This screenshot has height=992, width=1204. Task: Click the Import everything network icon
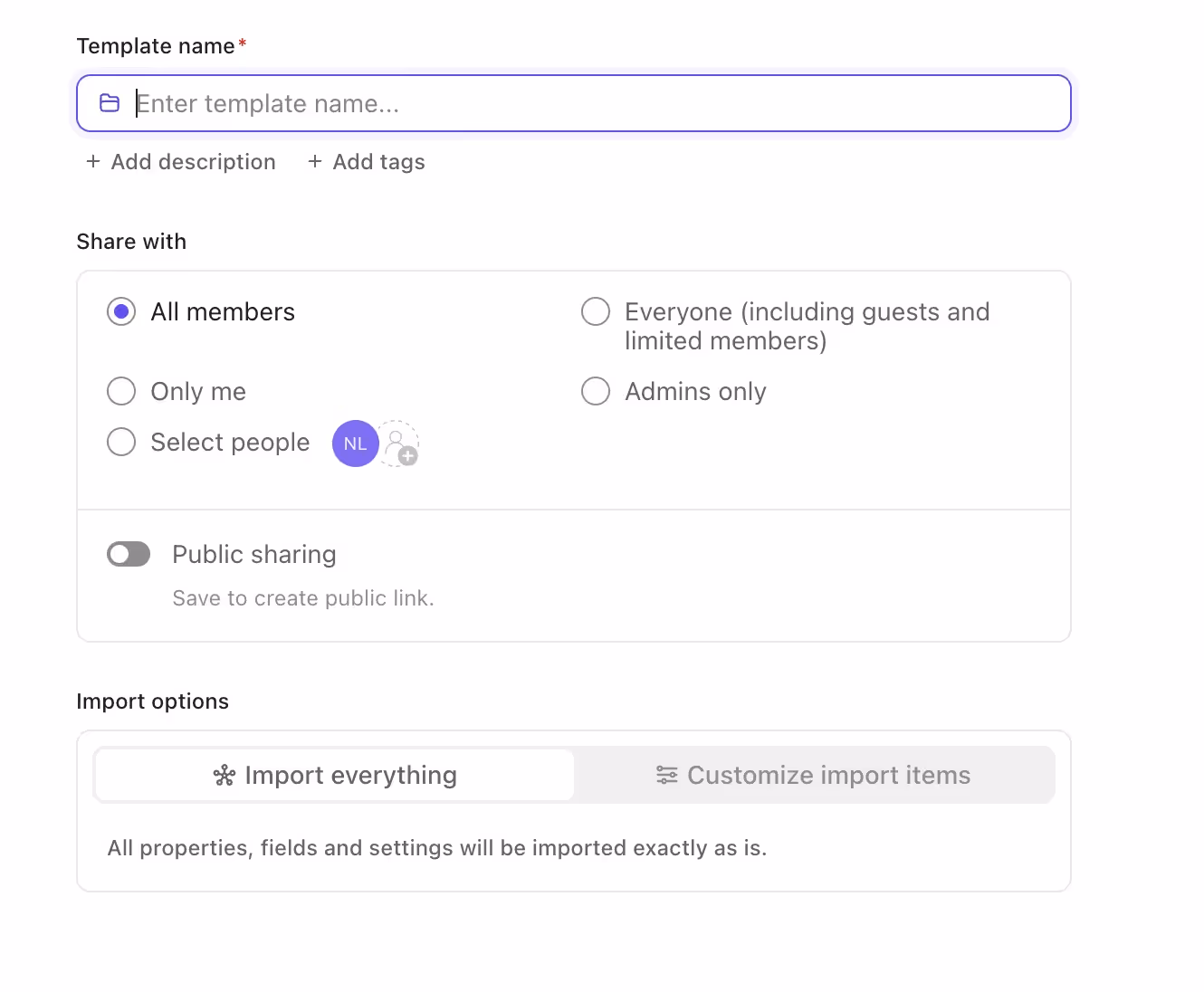[x=224, y=776]
